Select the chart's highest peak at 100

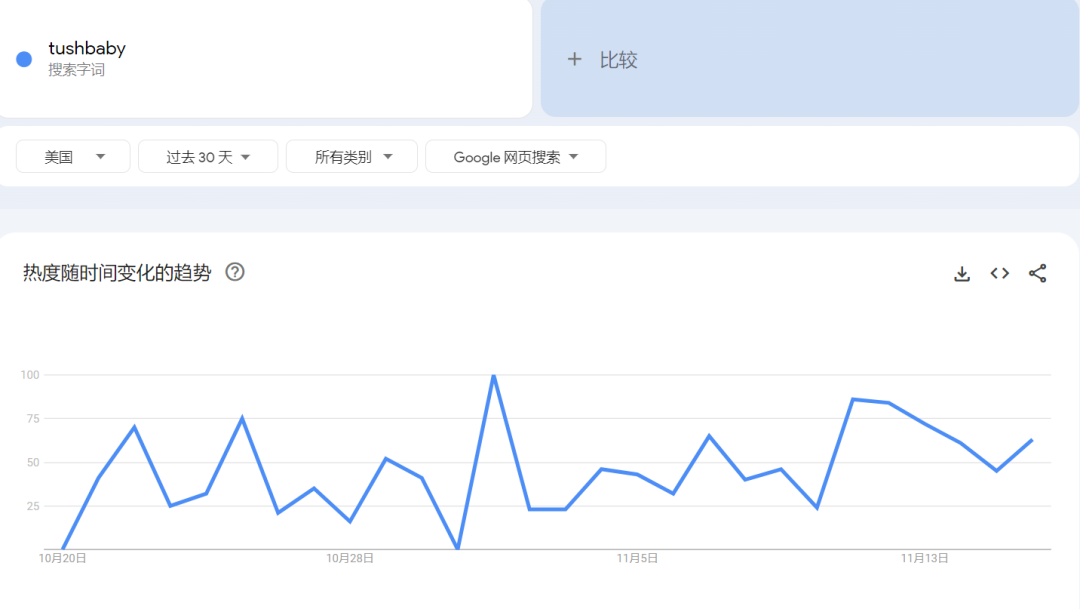pos(493,376)
